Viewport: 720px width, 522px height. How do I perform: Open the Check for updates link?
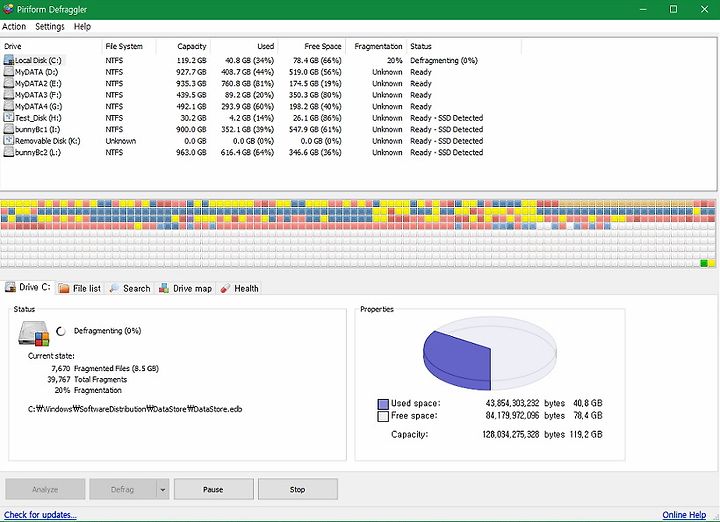point(40,515)
